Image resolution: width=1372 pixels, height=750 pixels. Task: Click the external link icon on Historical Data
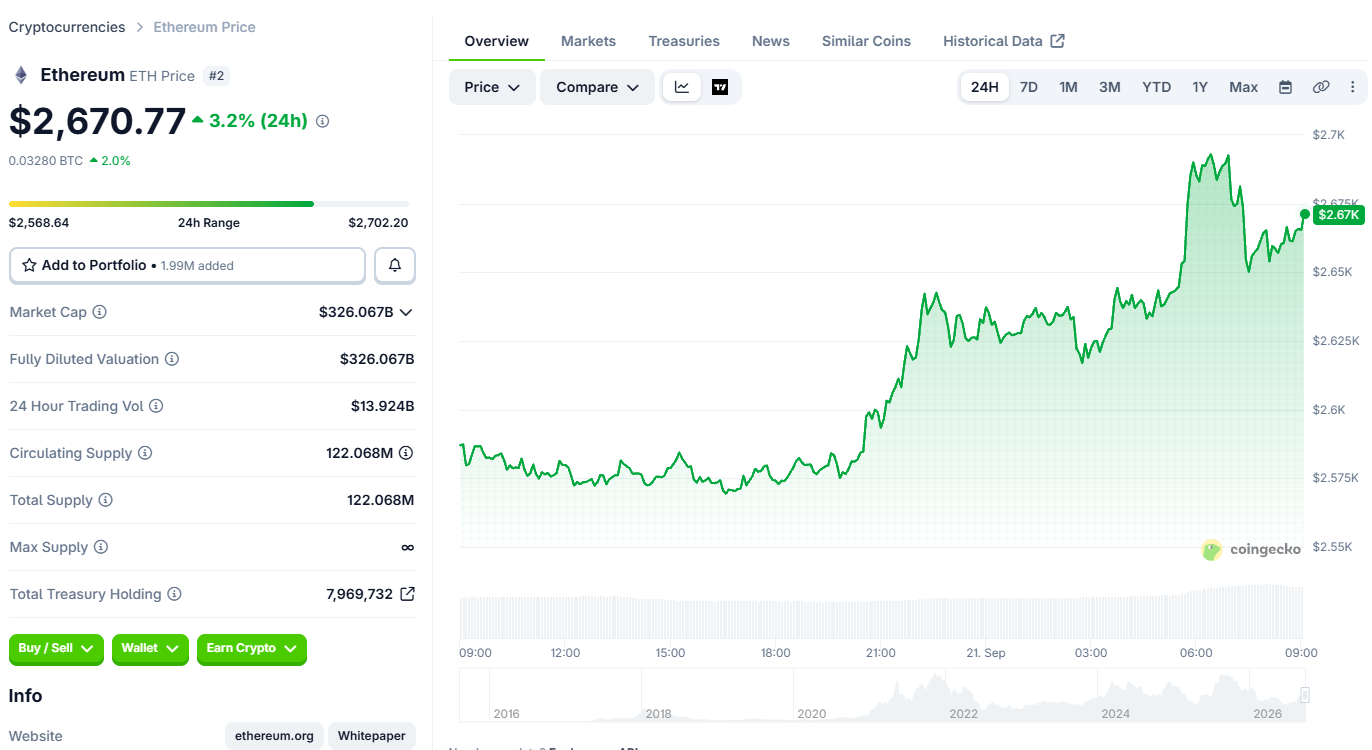pos(1057,41)
